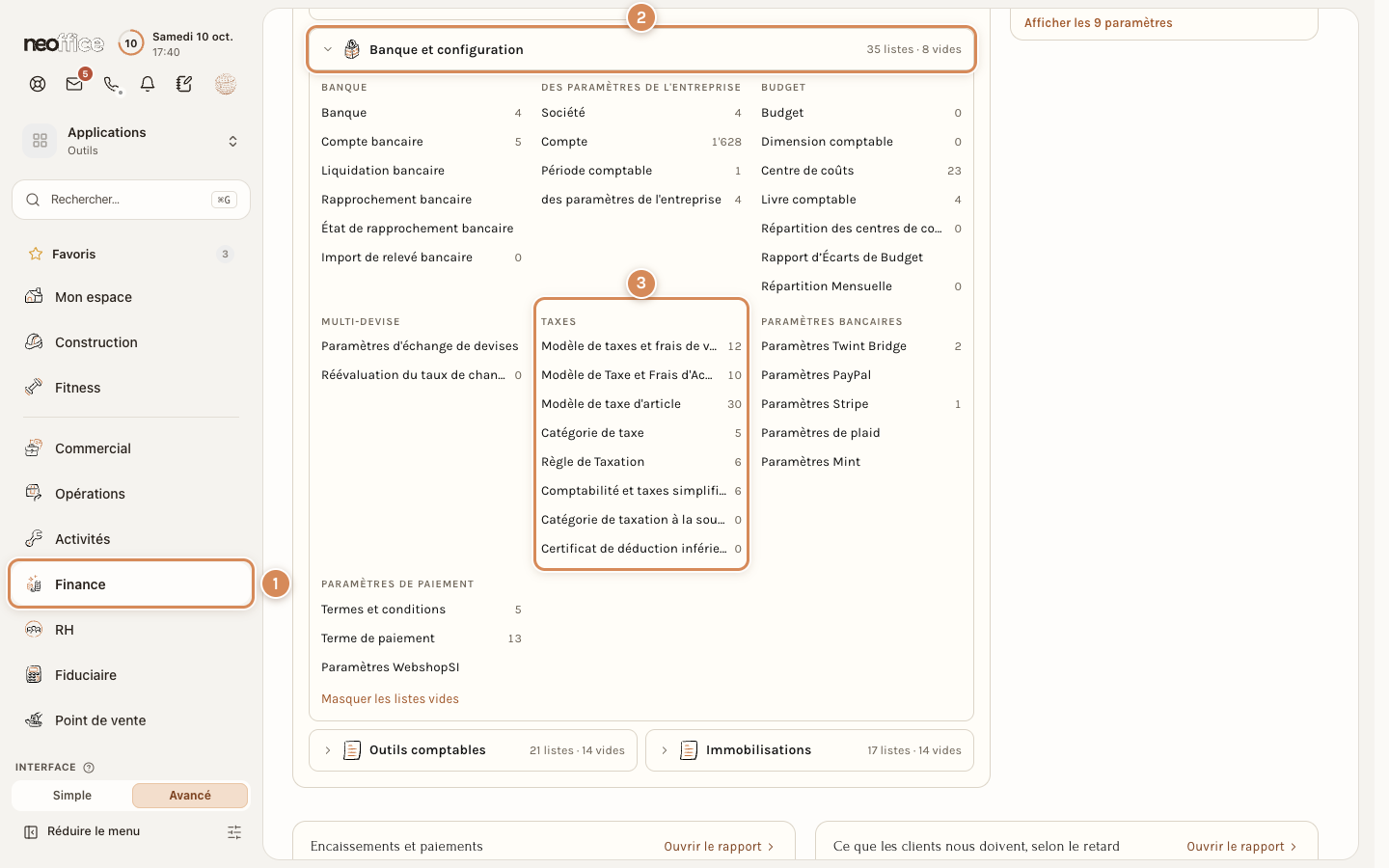The width and height of the screenshot is (1389, 868).
Task: Go to the Commercial module
Action: point(131,448)
